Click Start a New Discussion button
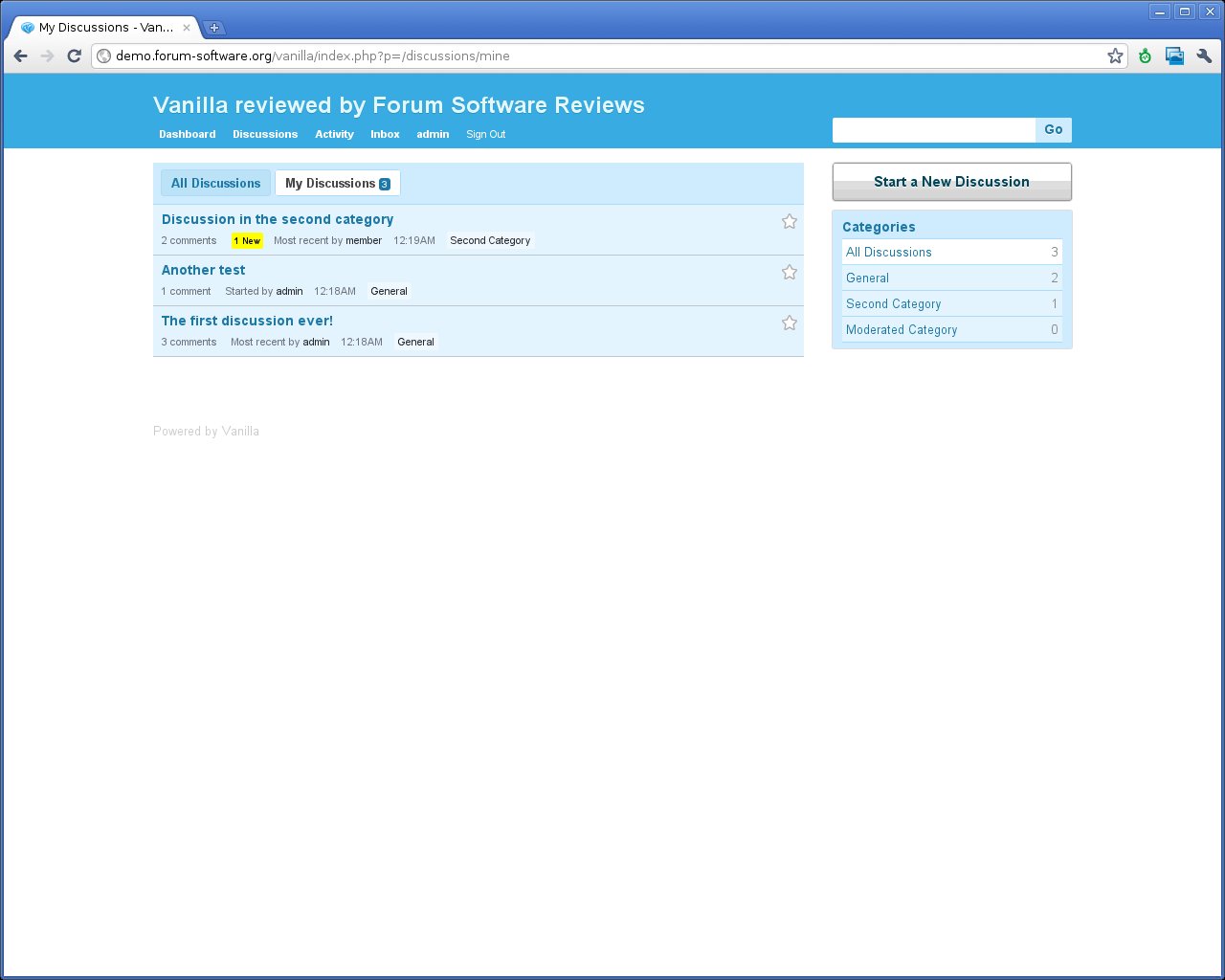 (x=952, y=182)
